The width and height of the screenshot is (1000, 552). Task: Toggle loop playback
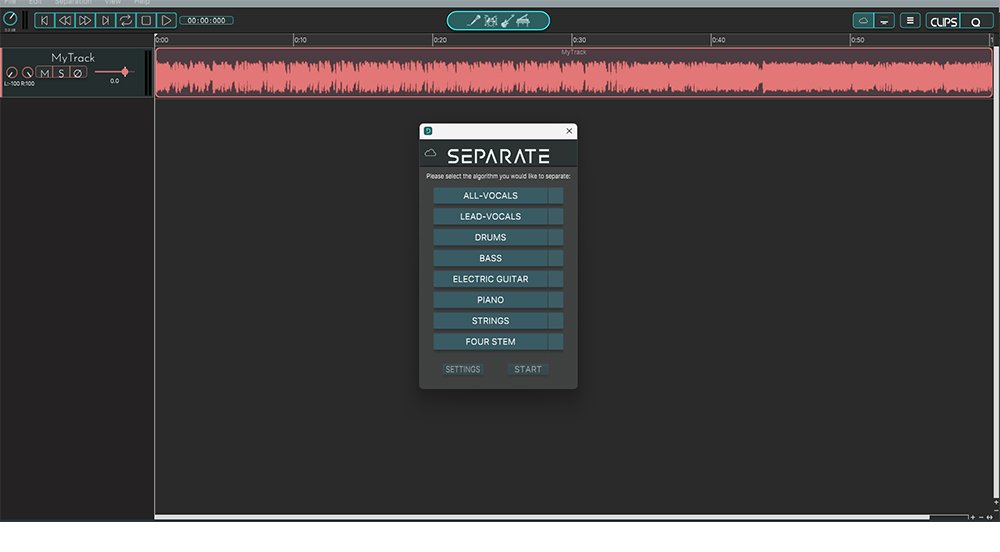tap(126, 20)
